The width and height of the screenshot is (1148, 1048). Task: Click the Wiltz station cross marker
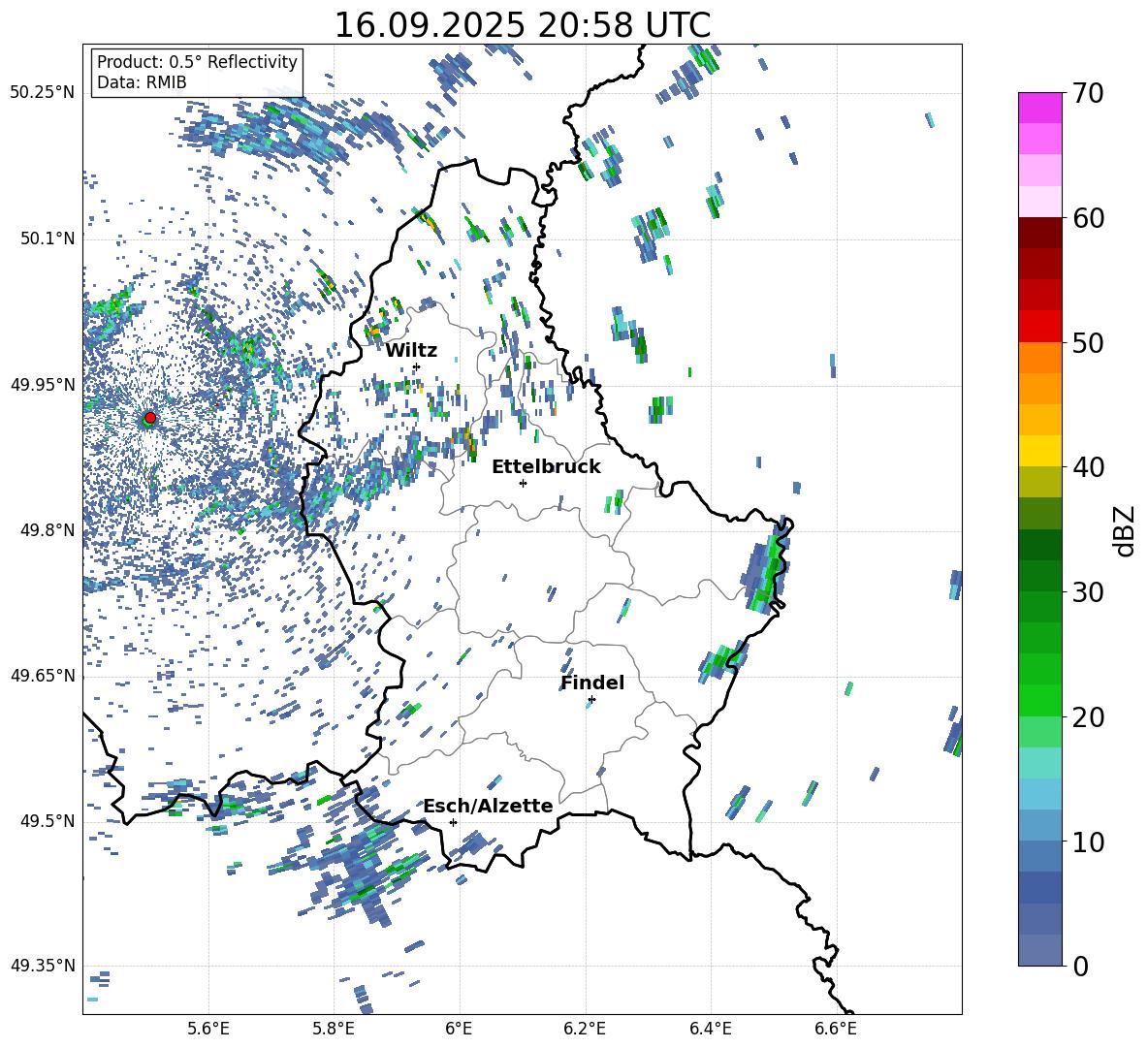coord(417,366)
